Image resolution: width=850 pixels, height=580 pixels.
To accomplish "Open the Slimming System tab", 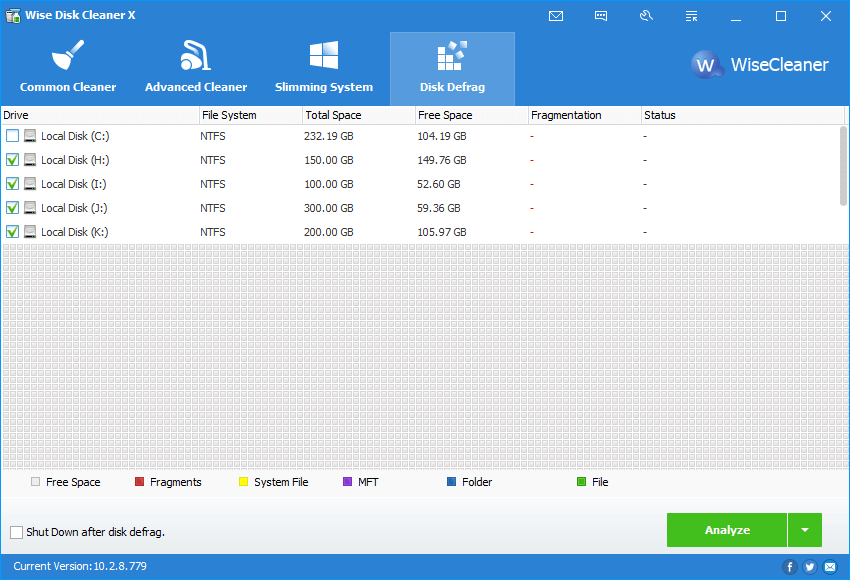I will click(324, 69).
